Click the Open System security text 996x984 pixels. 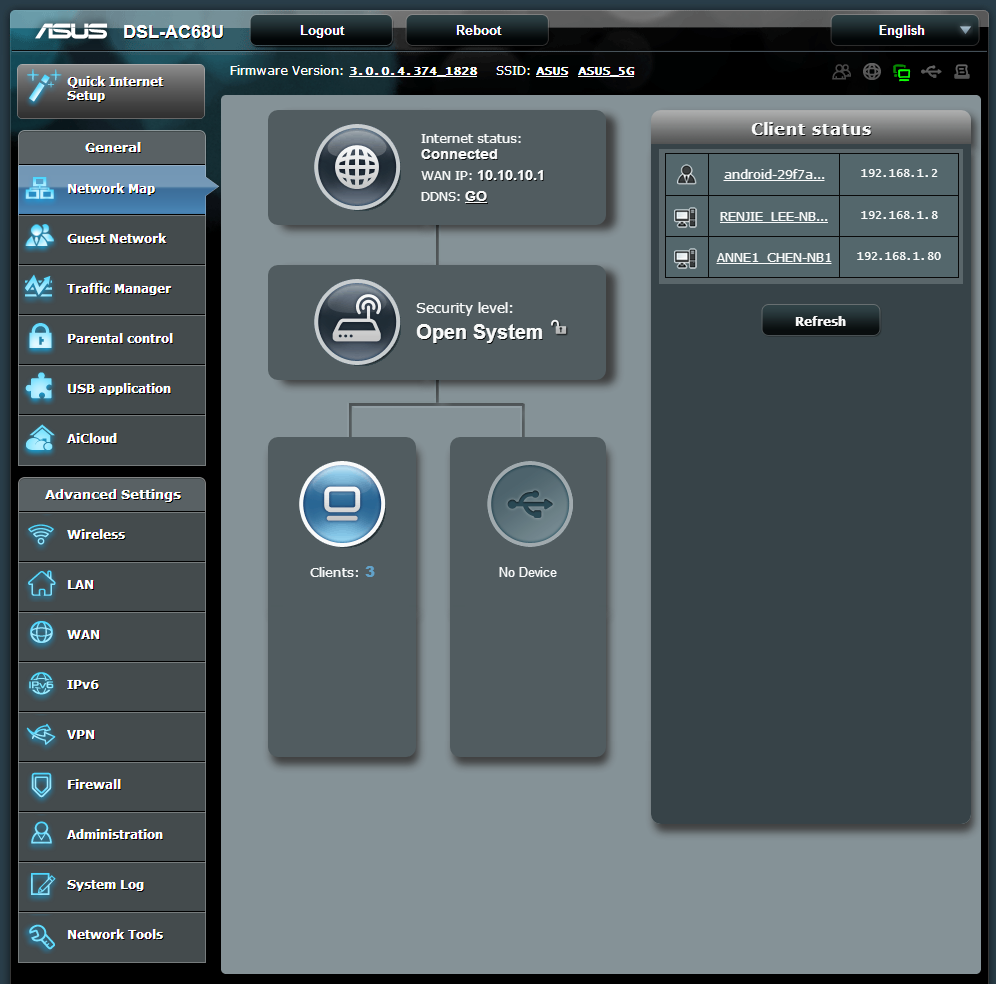[479, 332]
